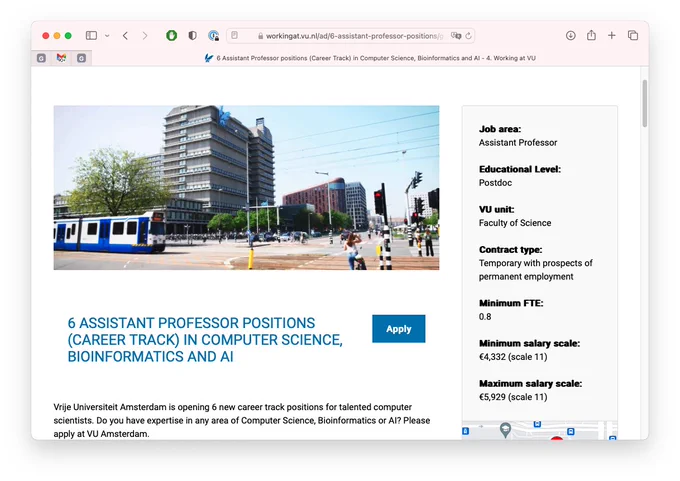Click the job title heading text
Screen dimensions: 680x481
tap(205, 340)
